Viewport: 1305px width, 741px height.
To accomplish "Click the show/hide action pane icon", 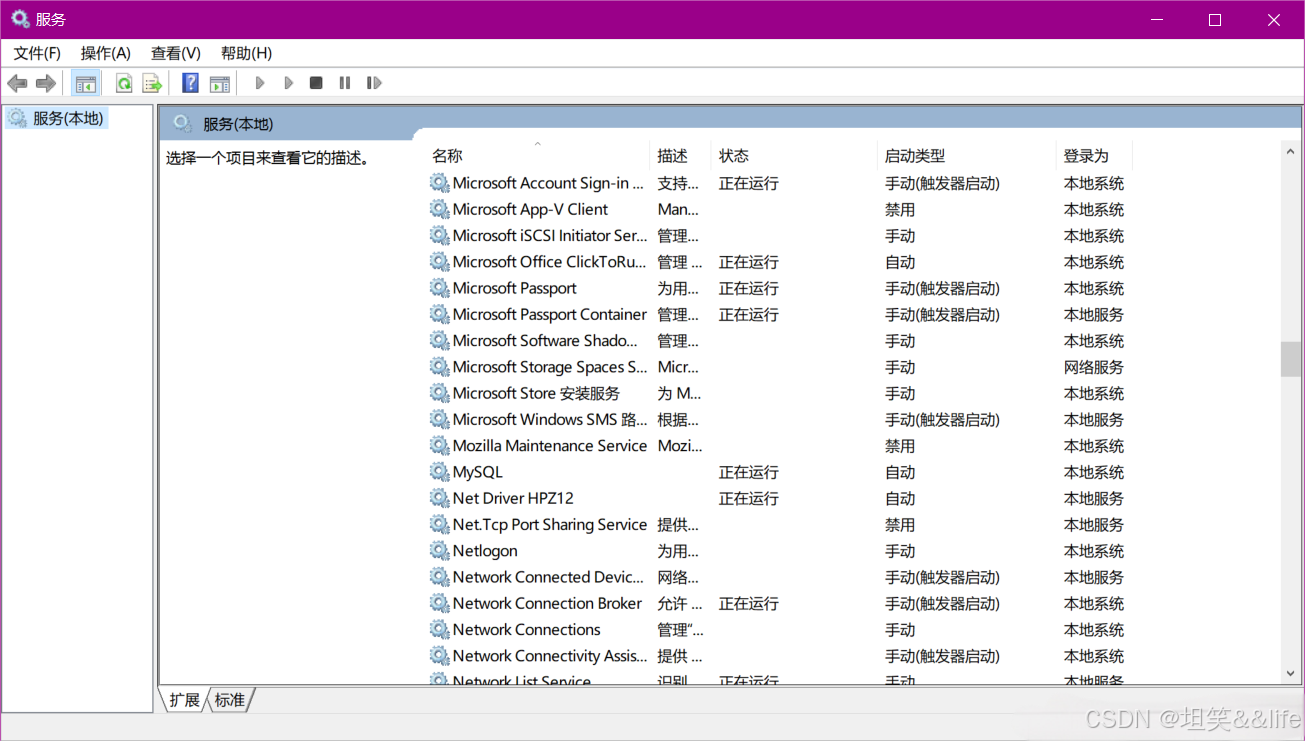I will point(219,83).
